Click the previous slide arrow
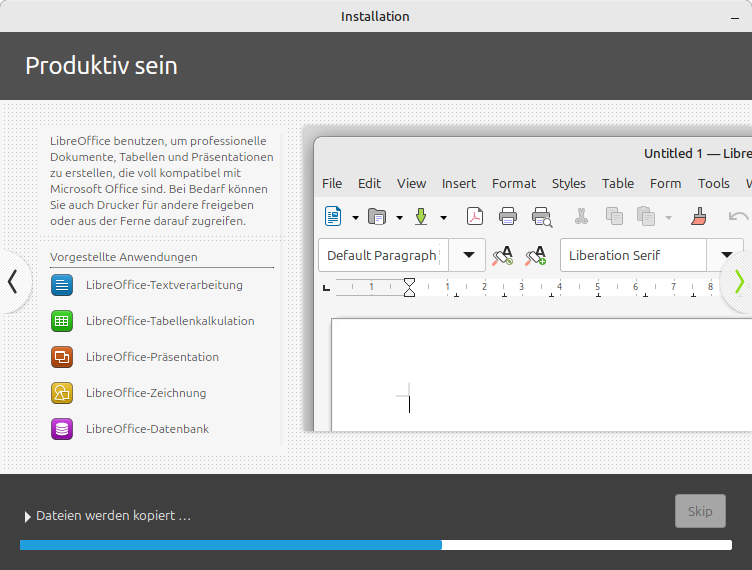 [x=13, y=282]
